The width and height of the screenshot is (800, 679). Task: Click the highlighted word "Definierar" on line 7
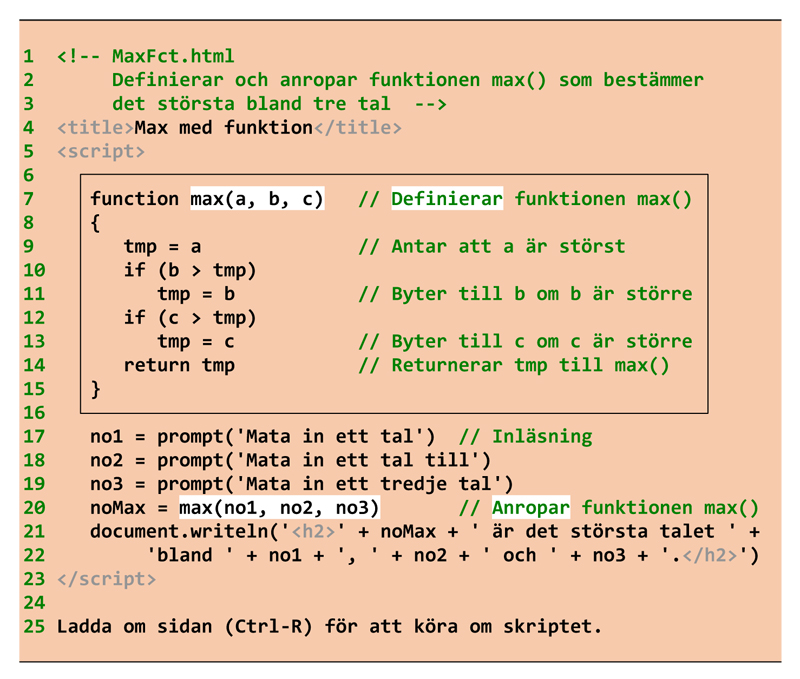tap(446, 198)
